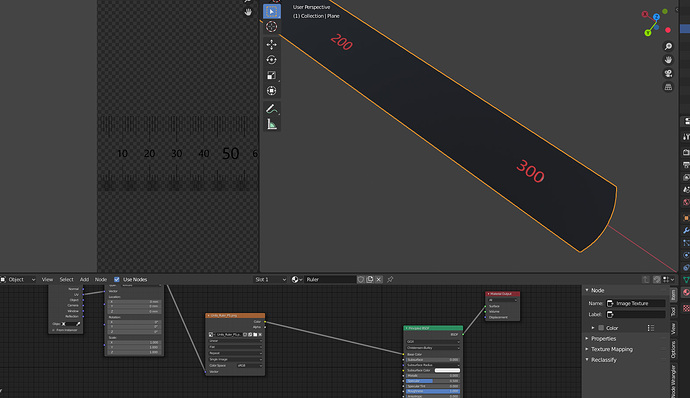690x398 pixels.
Task: Pin the node tree with pin icon
Action: click(390, 280)
